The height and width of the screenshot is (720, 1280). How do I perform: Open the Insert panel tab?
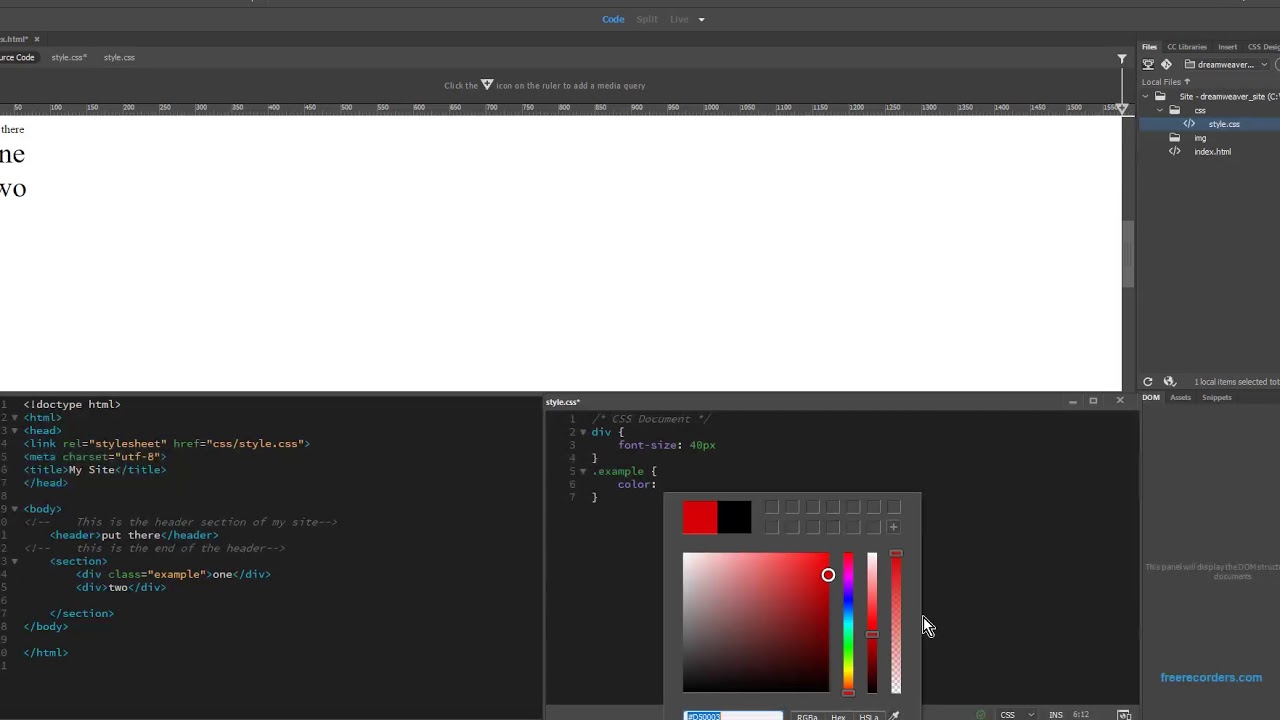(x=1227, y=47)
